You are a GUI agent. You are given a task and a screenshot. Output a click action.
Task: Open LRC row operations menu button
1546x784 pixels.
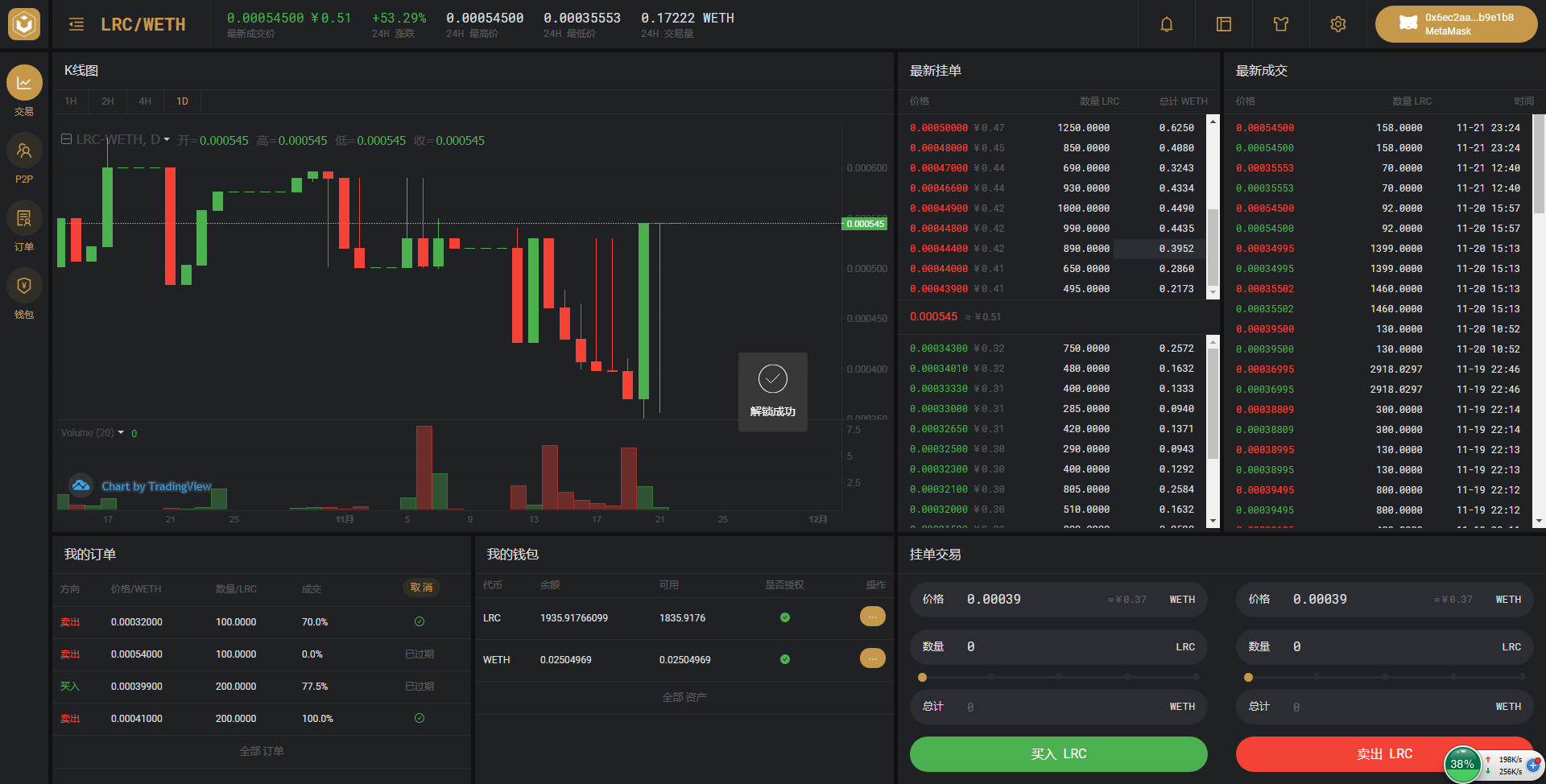[x=873, y=617]
